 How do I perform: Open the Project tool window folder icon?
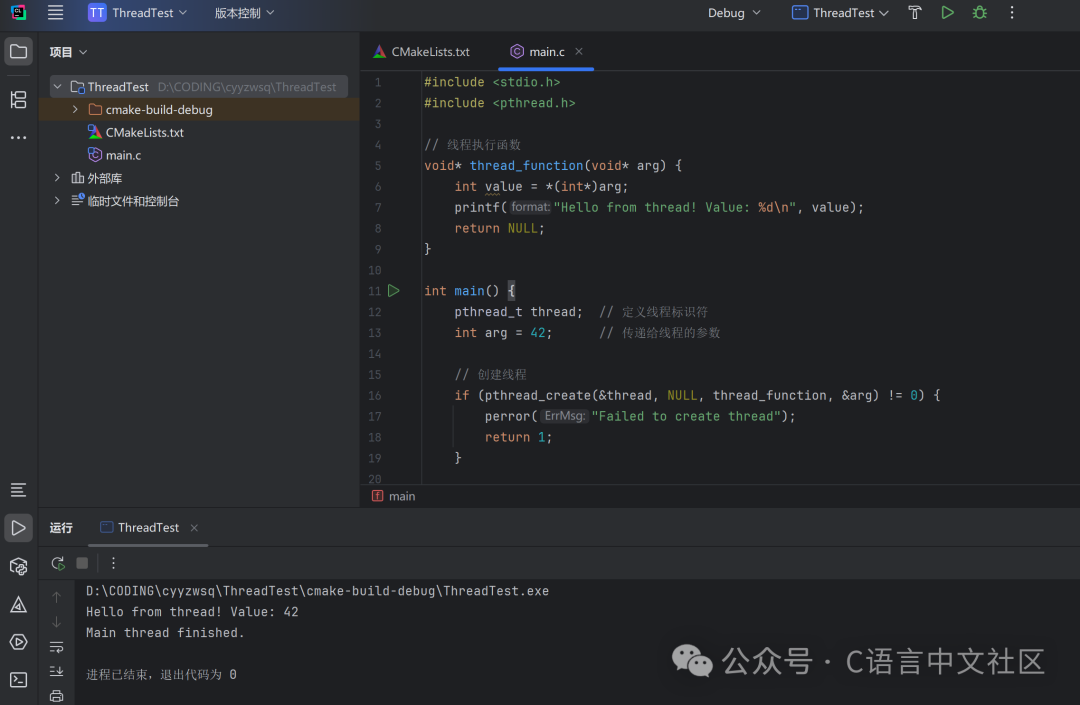tap(19, 52)
